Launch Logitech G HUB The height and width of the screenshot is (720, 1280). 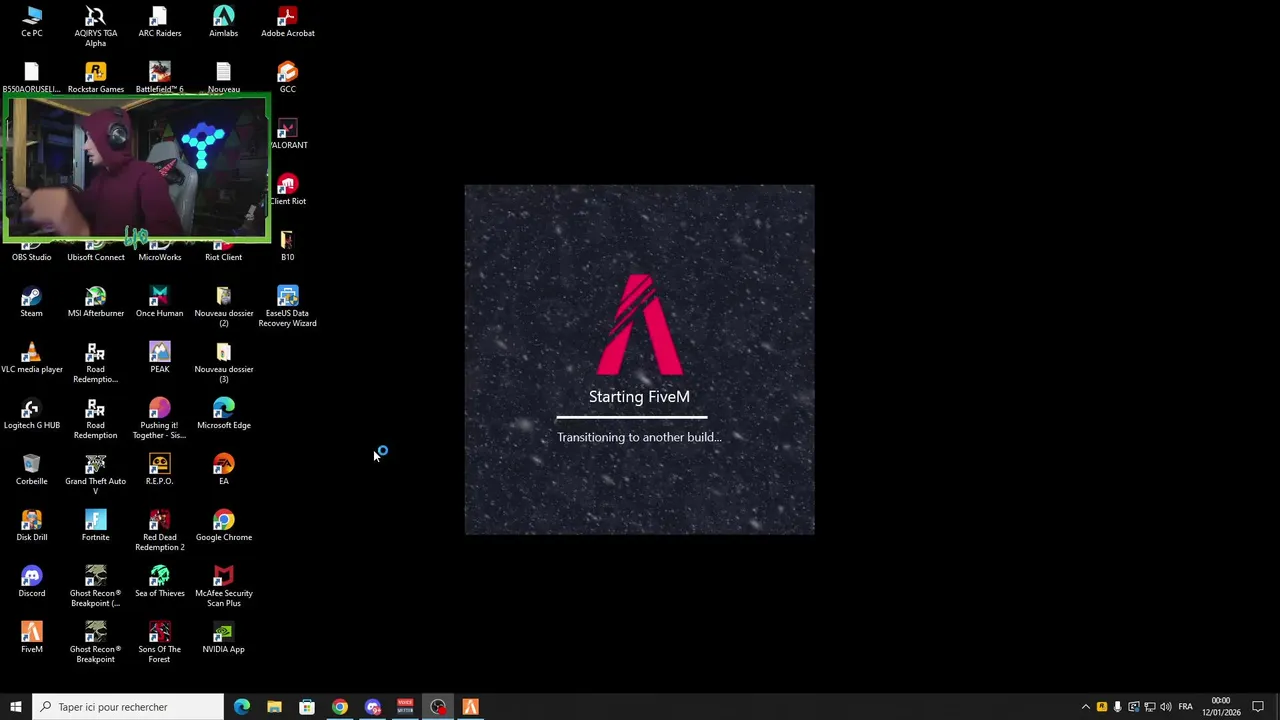pyautogui.click(x=32, y=414)
